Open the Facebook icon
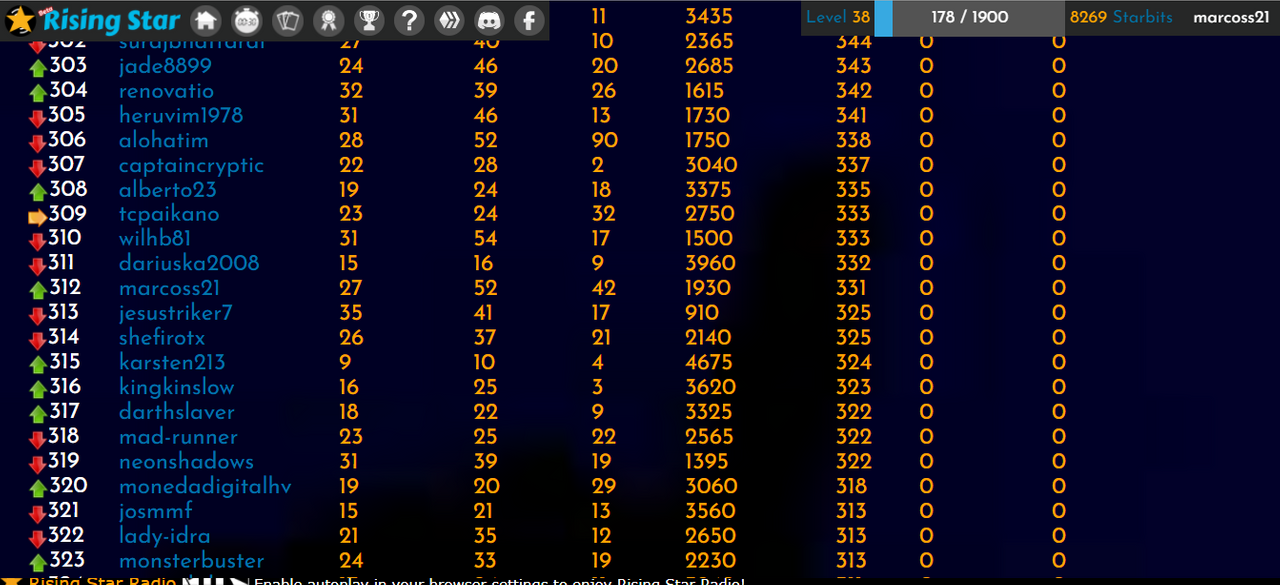Screen dimensions: 1280x585 pos(529,19)
